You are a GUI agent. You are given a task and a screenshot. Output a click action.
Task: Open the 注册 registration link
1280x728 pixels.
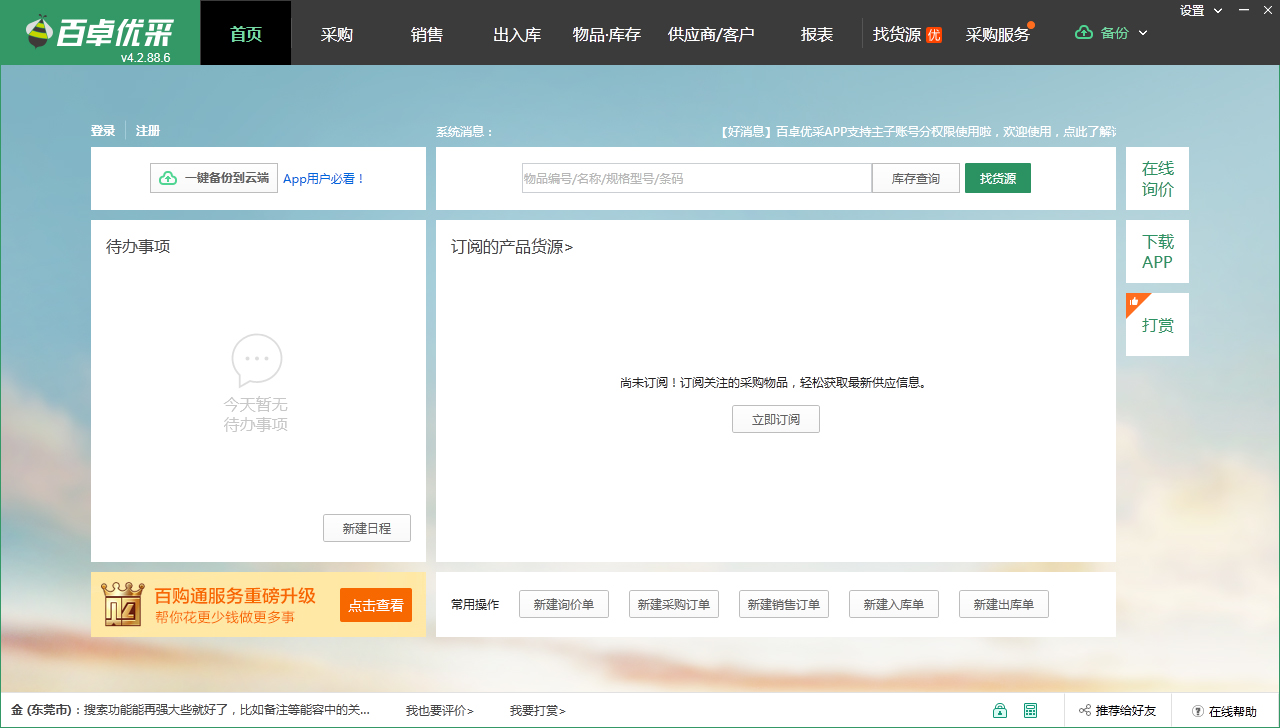coord(147,130)
